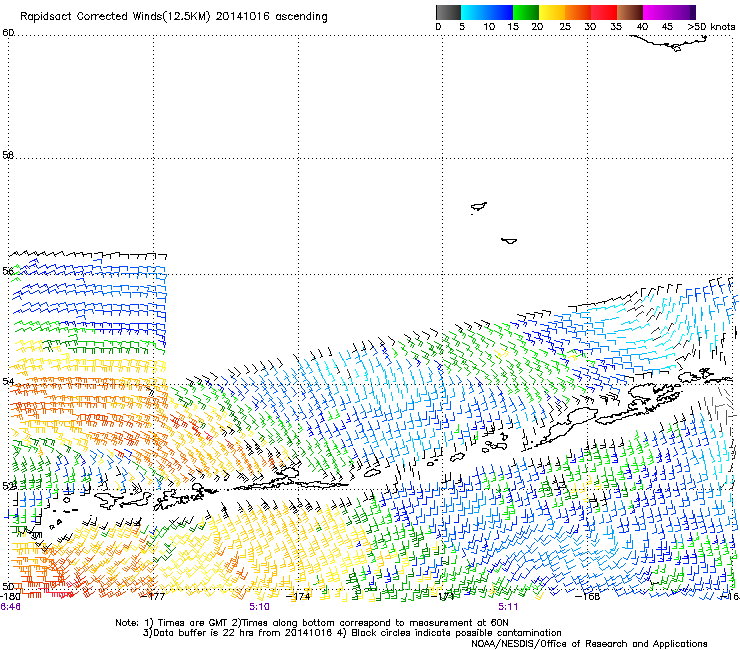Image resolution: width=740 pixels, height=650 pixels.
Task: Click the brown 35-40 knots legend swatch
Action: tap(630, 12)
